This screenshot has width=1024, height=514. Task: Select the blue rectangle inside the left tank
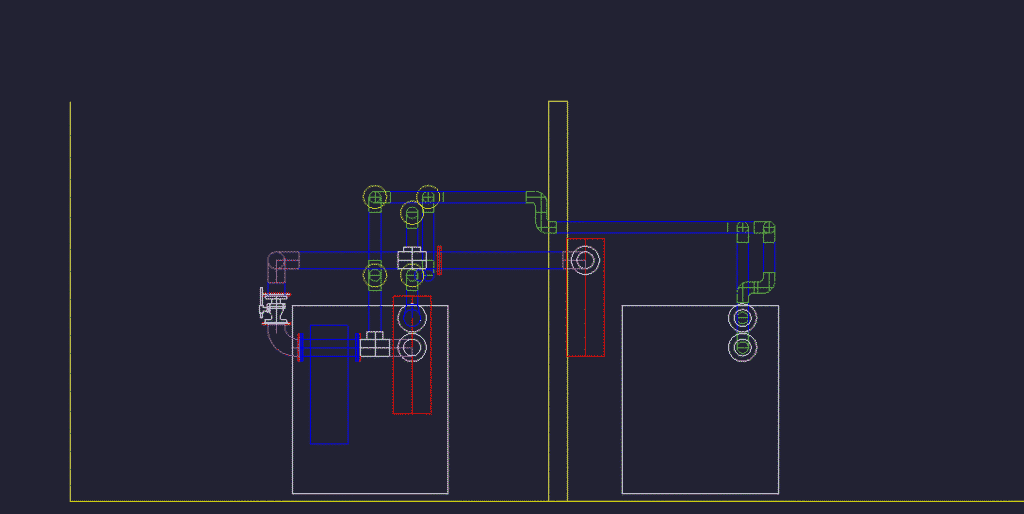coord(329,384)
